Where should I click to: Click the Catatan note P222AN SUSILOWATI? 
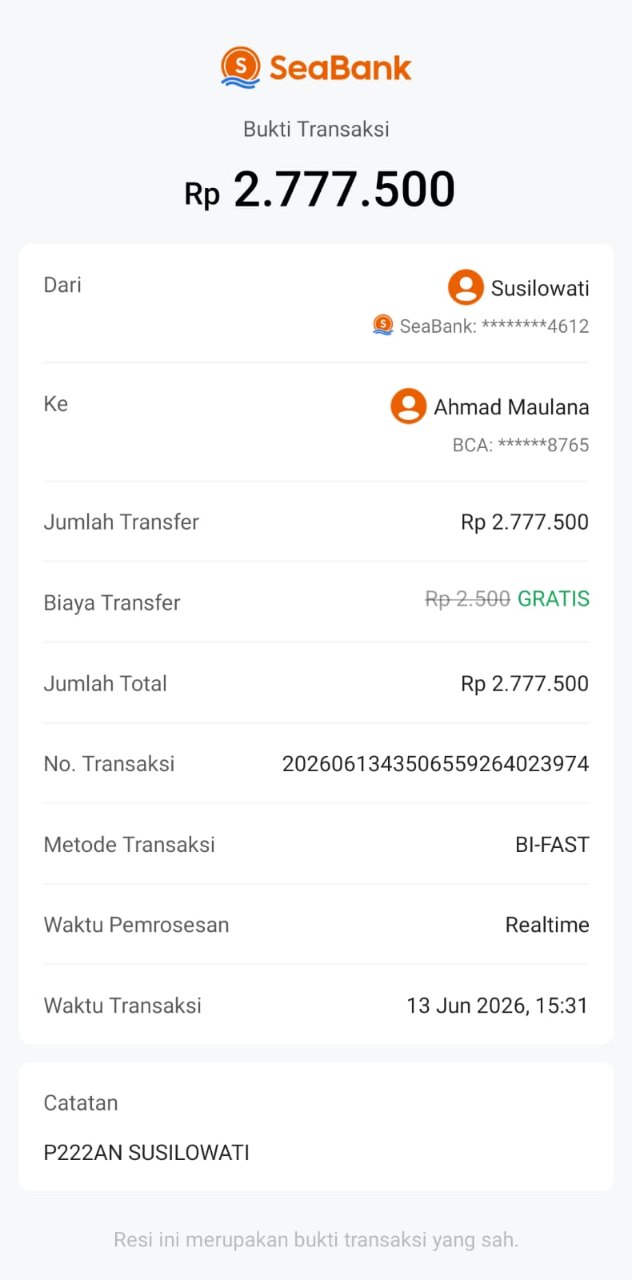(146, 1153)
